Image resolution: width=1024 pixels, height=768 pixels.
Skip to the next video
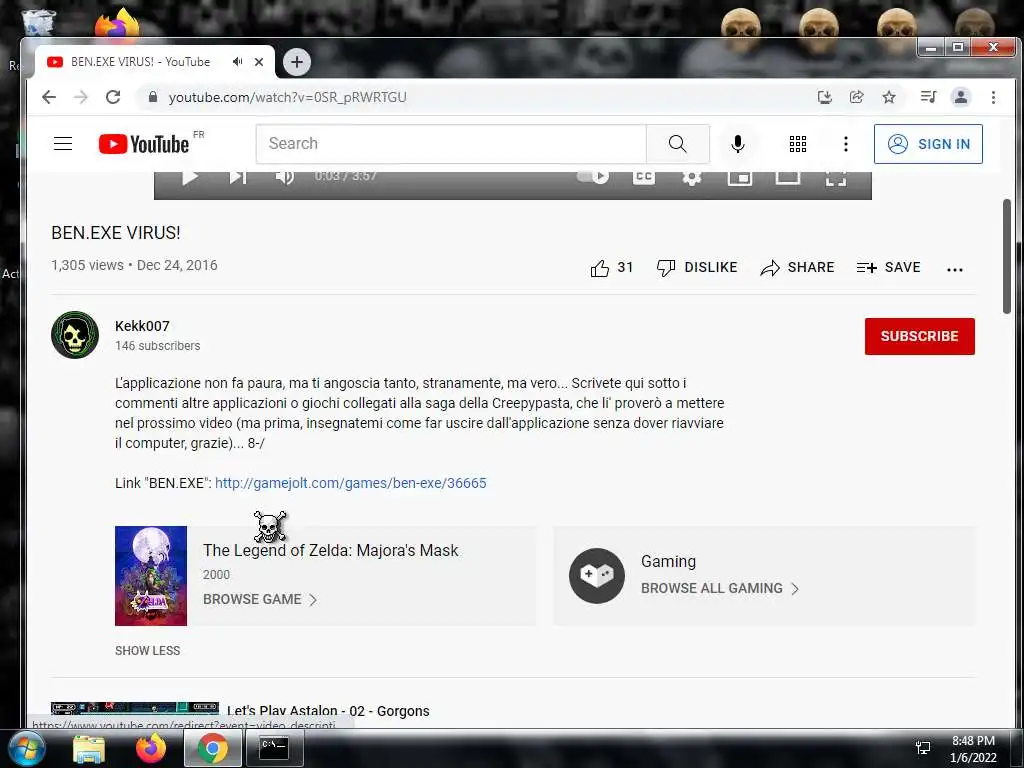pyautogui.click(x=237, y=178)
